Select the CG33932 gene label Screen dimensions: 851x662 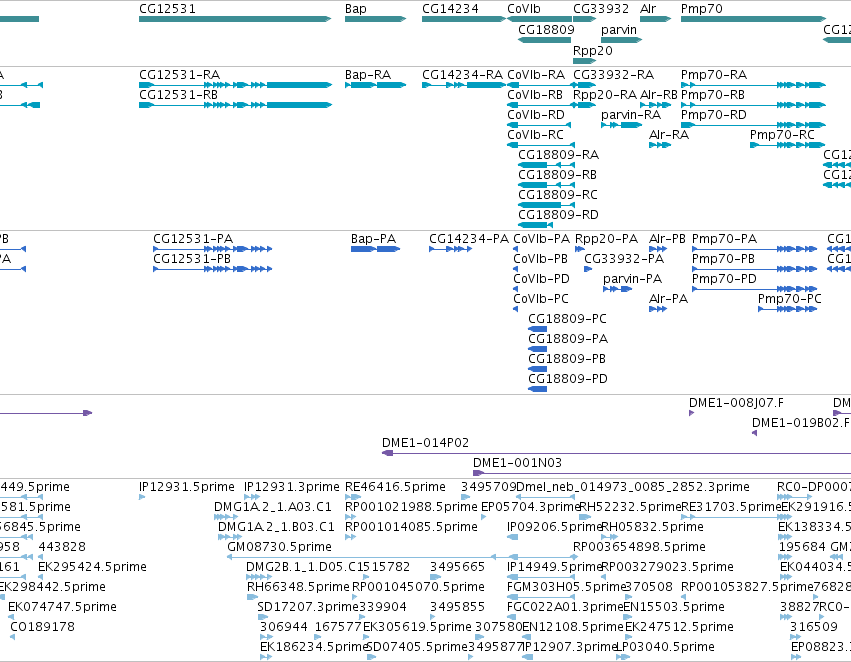(601, 9)
